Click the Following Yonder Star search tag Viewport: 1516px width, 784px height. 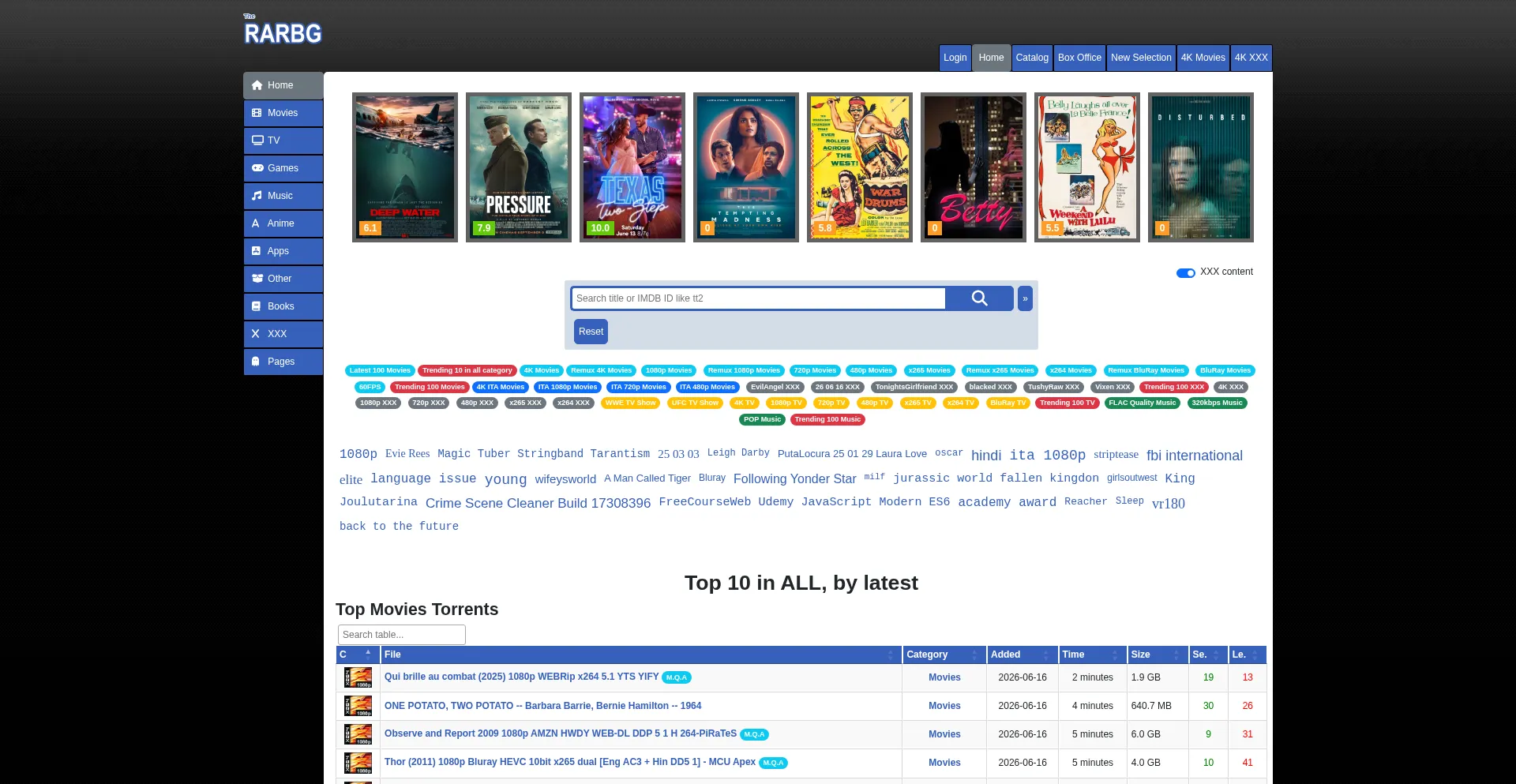coord(794,479)
